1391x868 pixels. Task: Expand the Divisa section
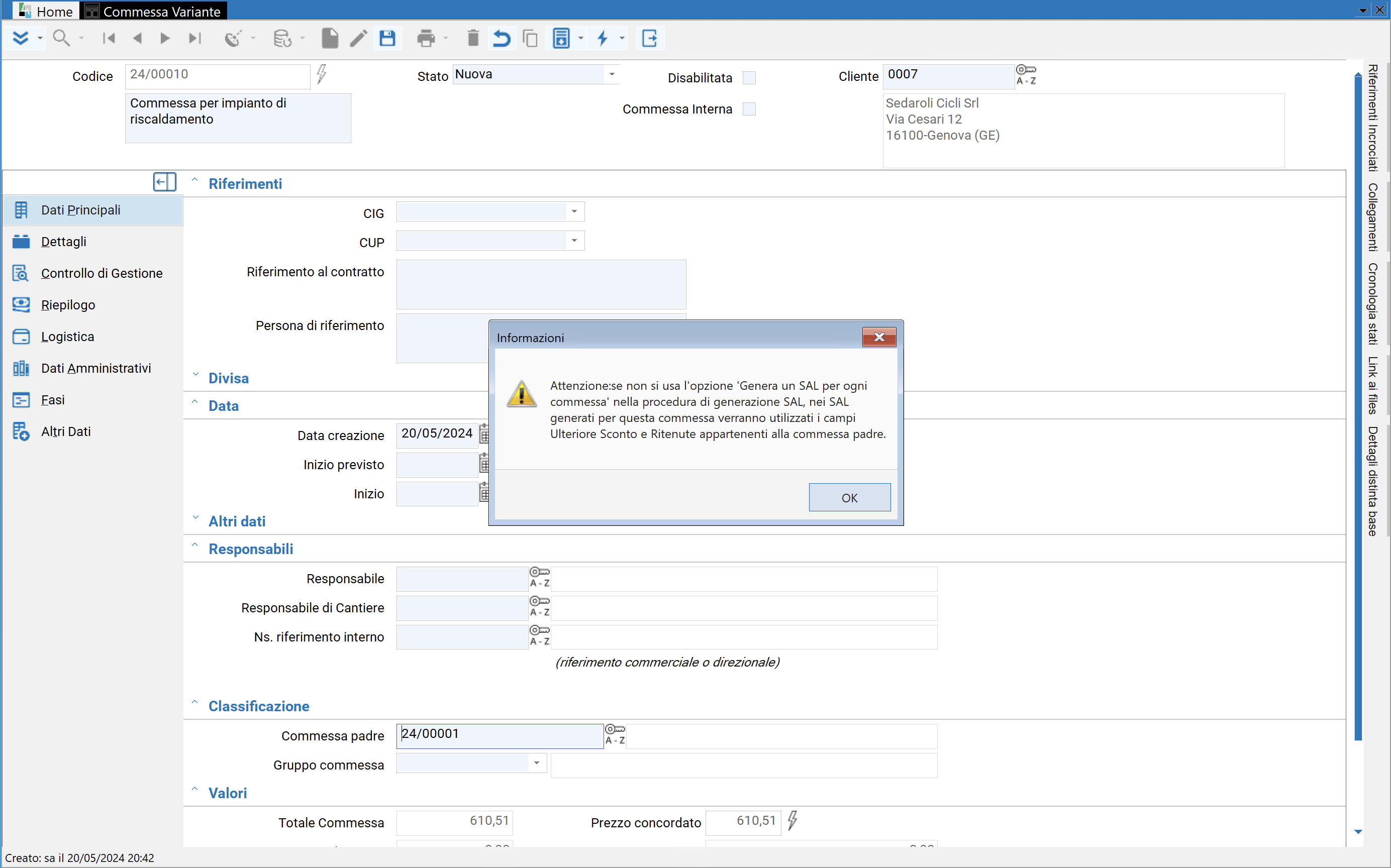[x=195, y=375]
